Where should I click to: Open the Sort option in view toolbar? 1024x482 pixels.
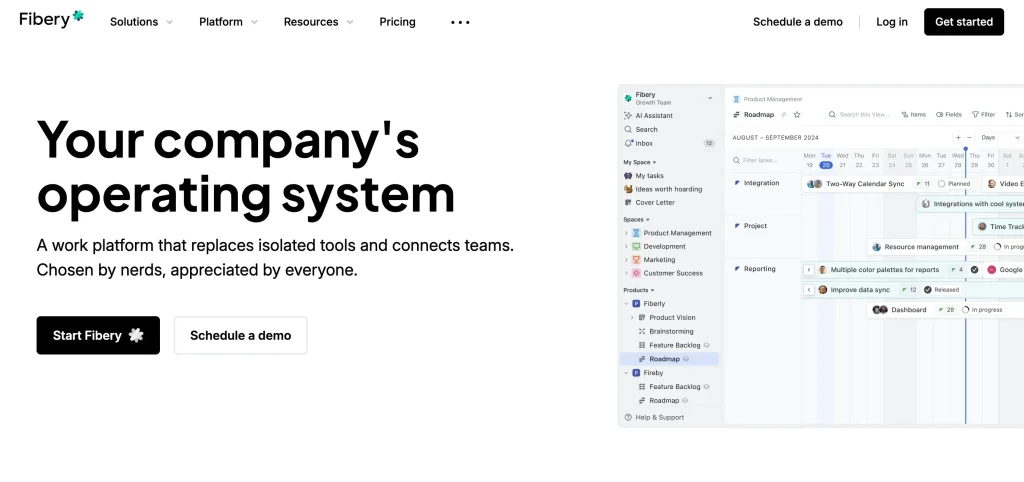pyautogui.click(x=1014, y=114)
